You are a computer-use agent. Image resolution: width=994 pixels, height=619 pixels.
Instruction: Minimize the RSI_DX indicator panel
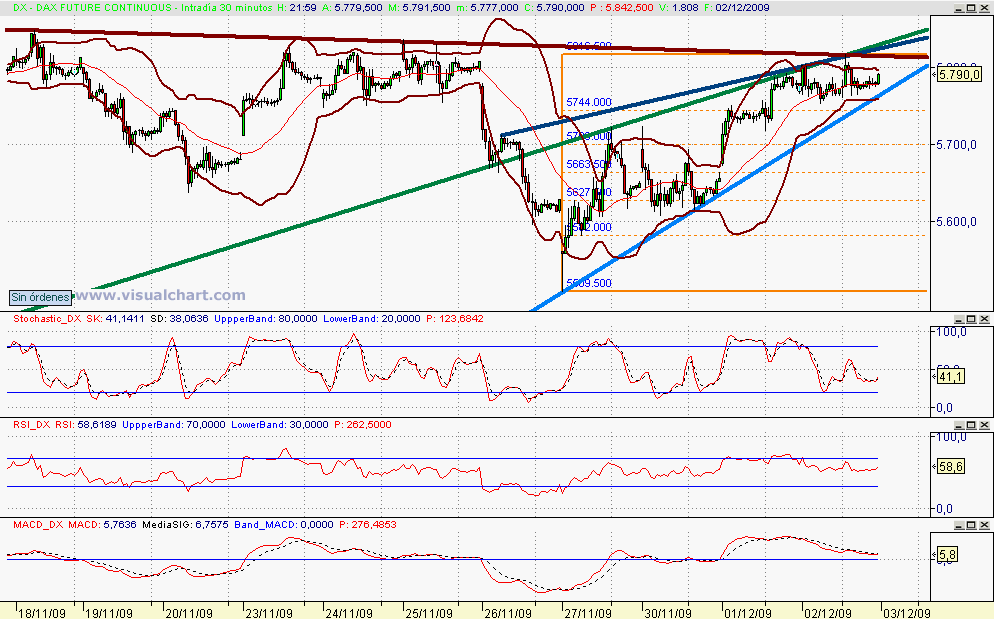[958, 423]
